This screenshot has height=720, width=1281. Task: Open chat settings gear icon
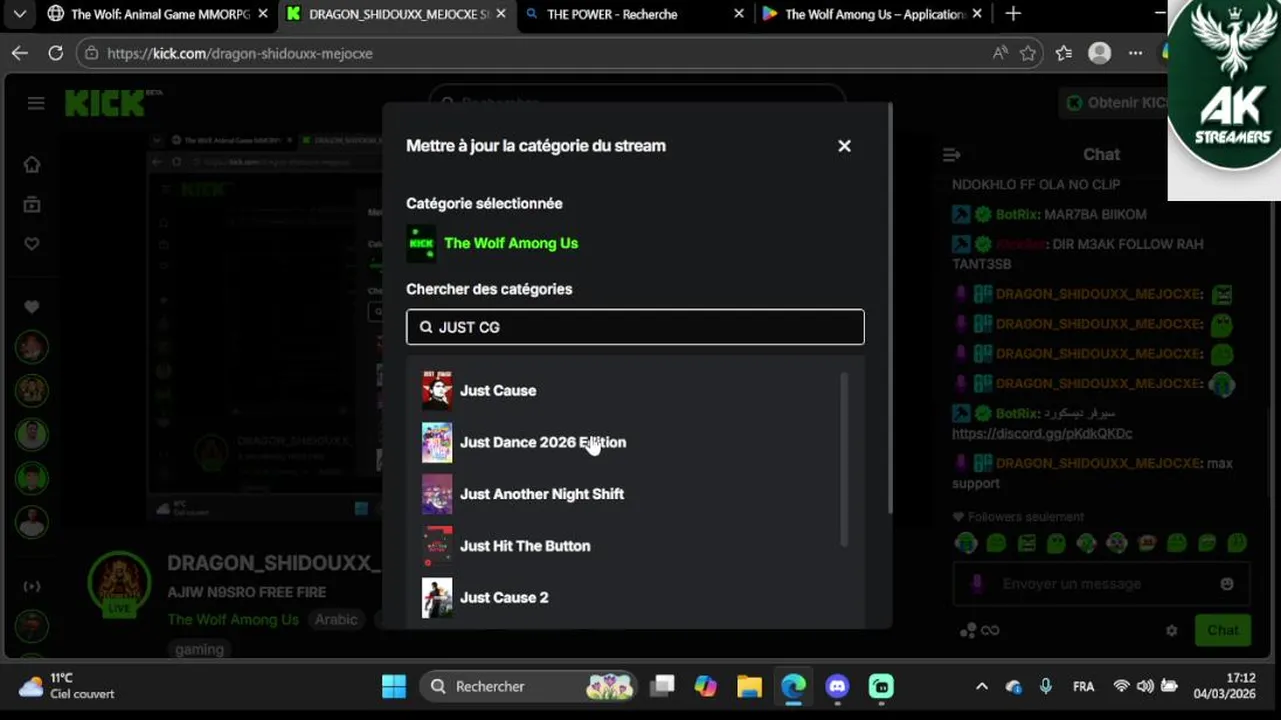[x=1172, y=631]
